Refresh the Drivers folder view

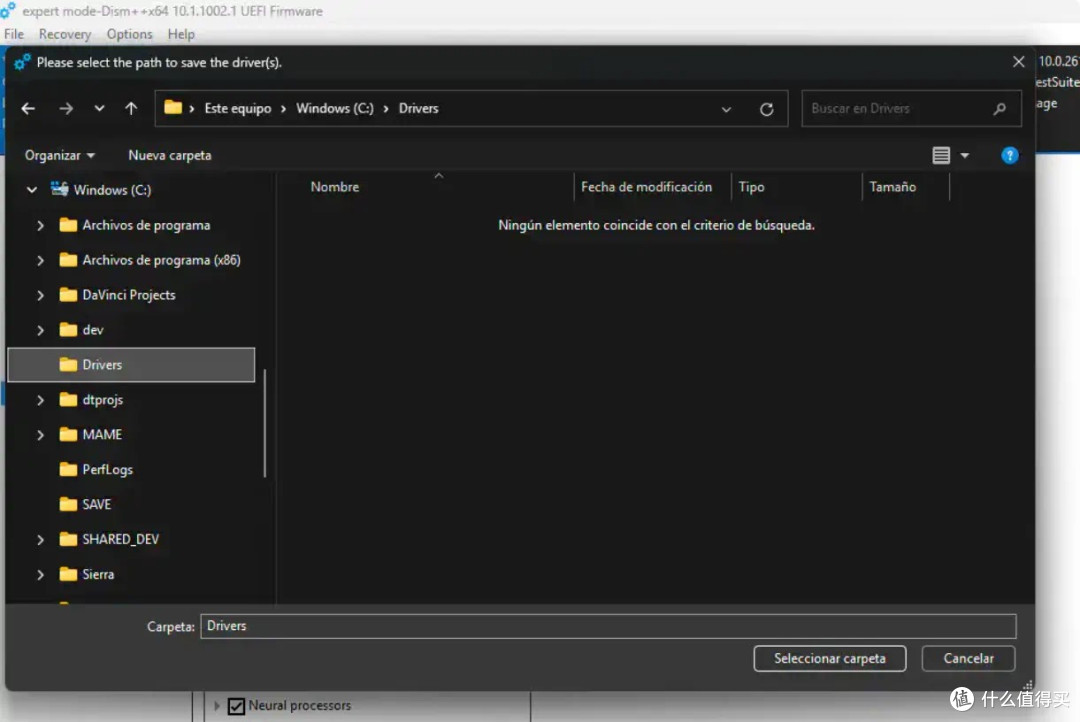[x=767, y=108]
